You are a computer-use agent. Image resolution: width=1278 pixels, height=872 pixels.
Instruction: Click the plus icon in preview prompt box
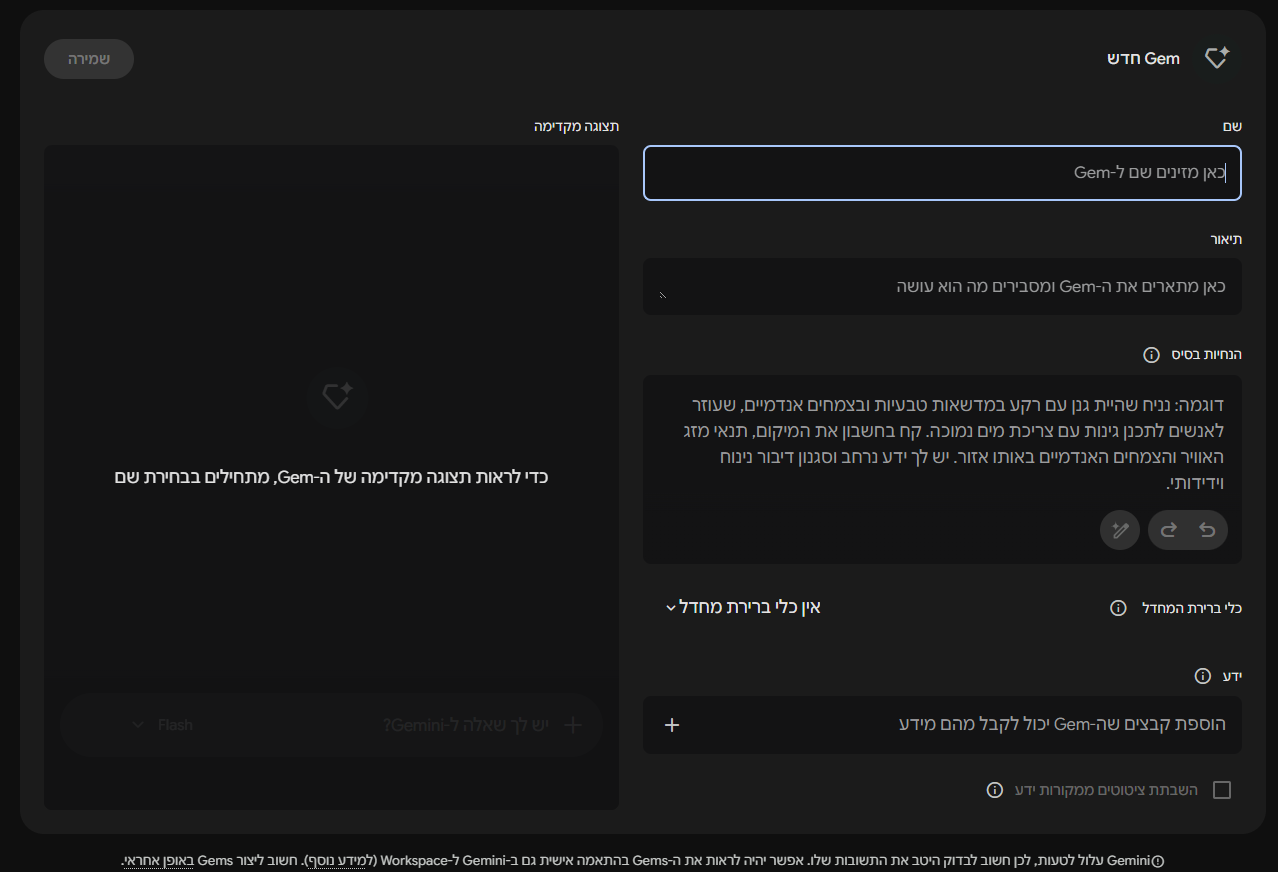[x=573, y=725]
